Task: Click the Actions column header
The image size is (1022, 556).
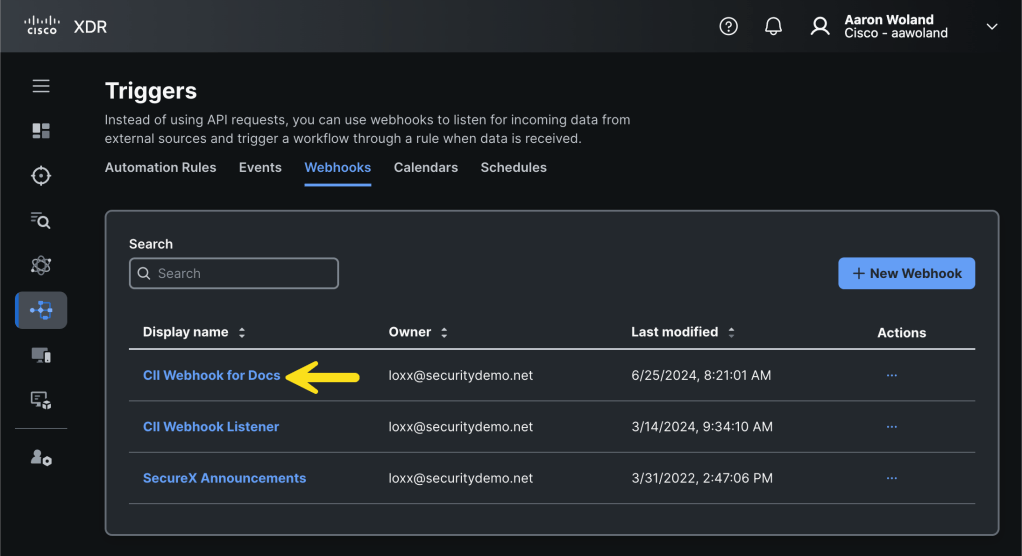Action: coord(901,333)
